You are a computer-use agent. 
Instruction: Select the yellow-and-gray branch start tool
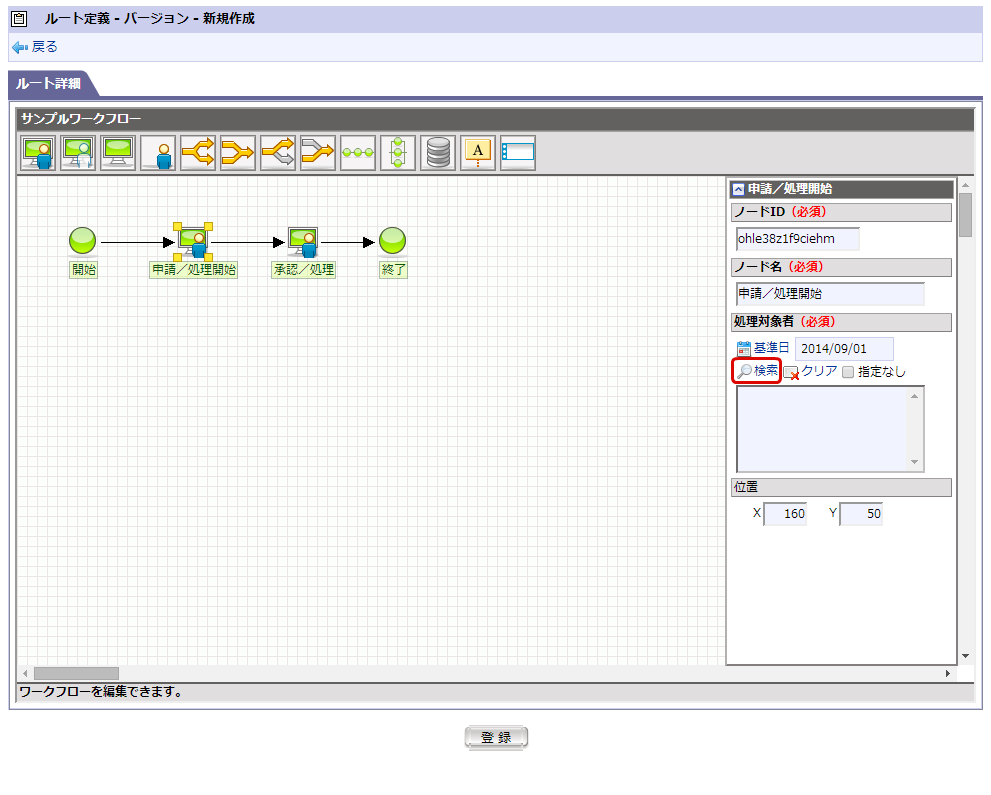click(278, 153)
